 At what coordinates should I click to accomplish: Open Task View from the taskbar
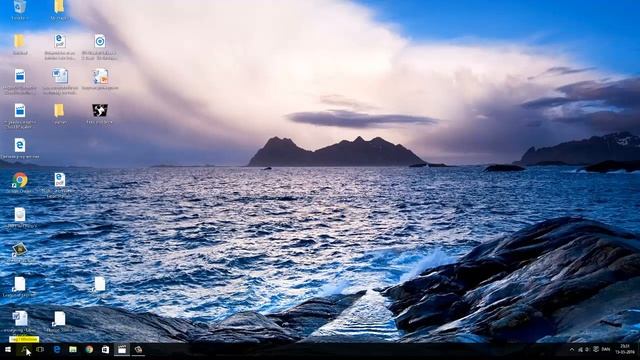click(40, 350)
